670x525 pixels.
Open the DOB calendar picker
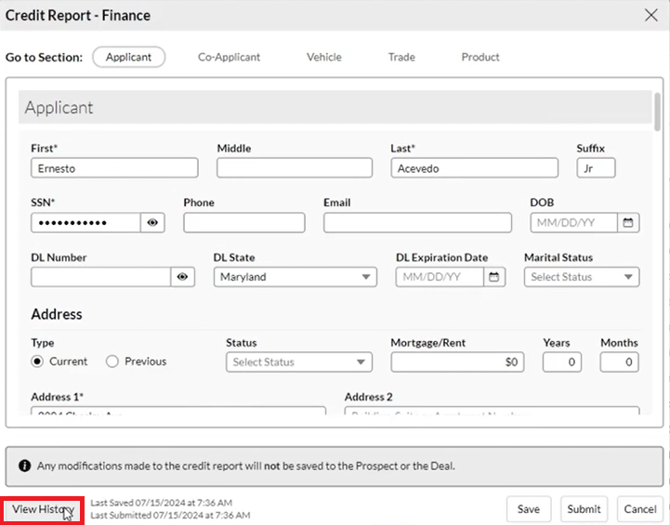(628, 223)
